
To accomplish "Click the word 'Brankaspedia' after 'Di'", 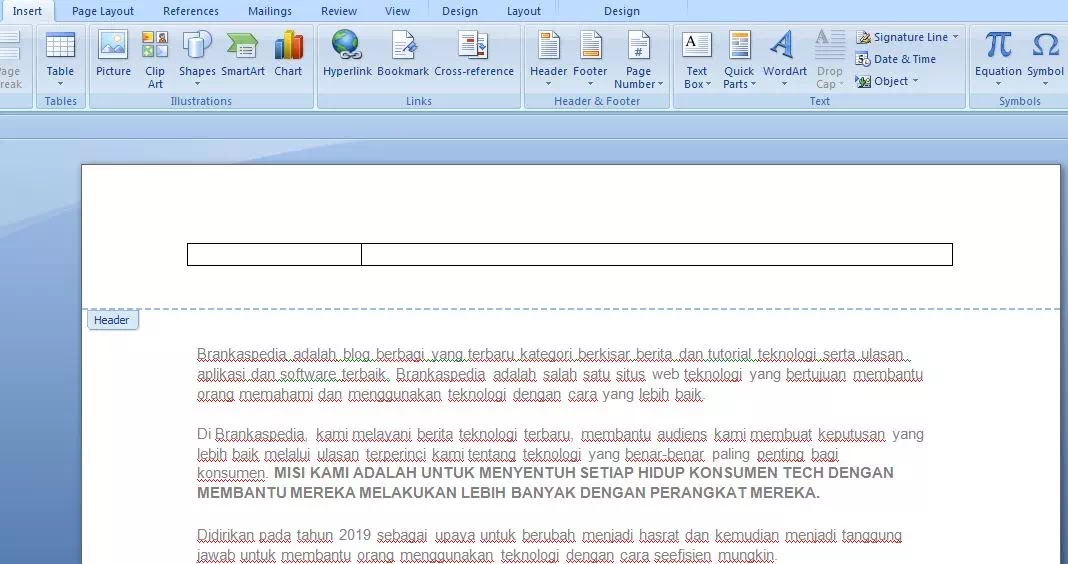I will pos(261,435).
